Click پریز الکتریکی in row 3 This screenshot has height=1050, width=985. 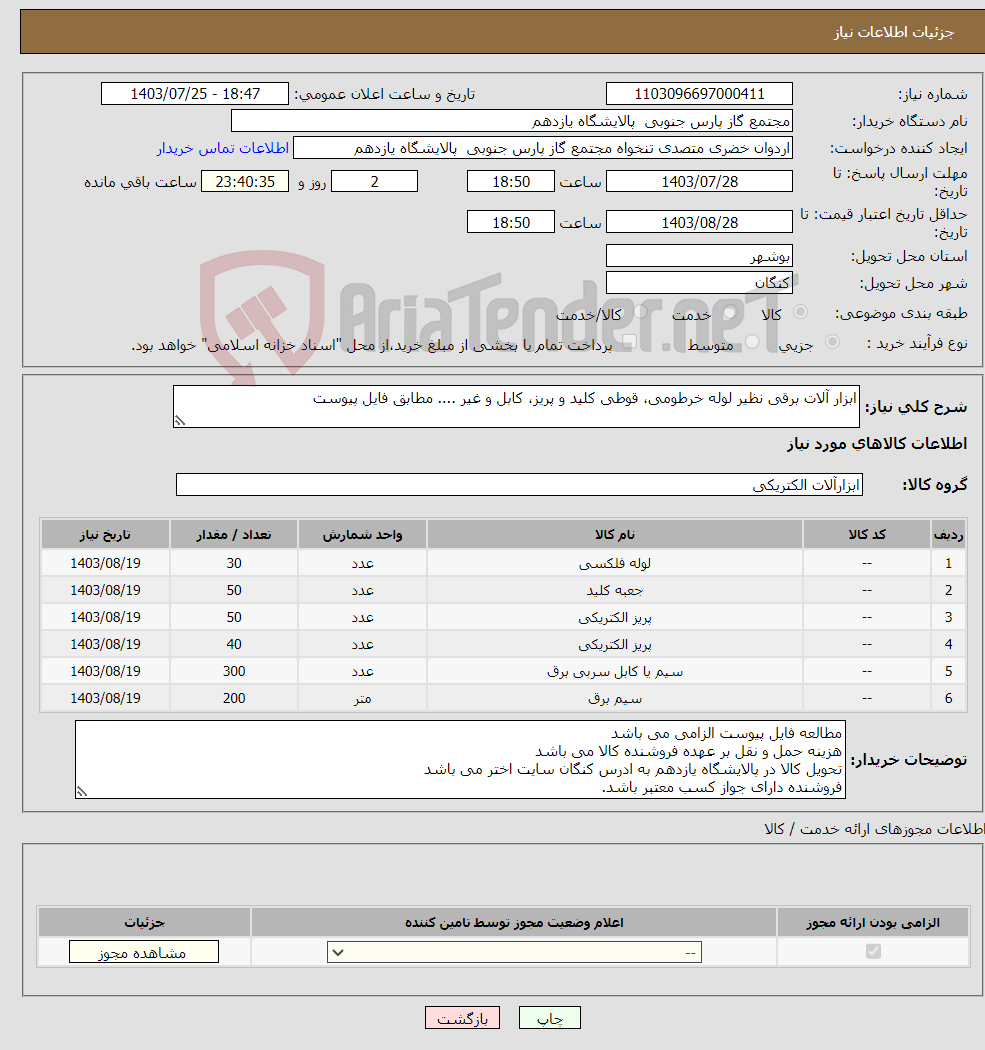click(615, 617)
